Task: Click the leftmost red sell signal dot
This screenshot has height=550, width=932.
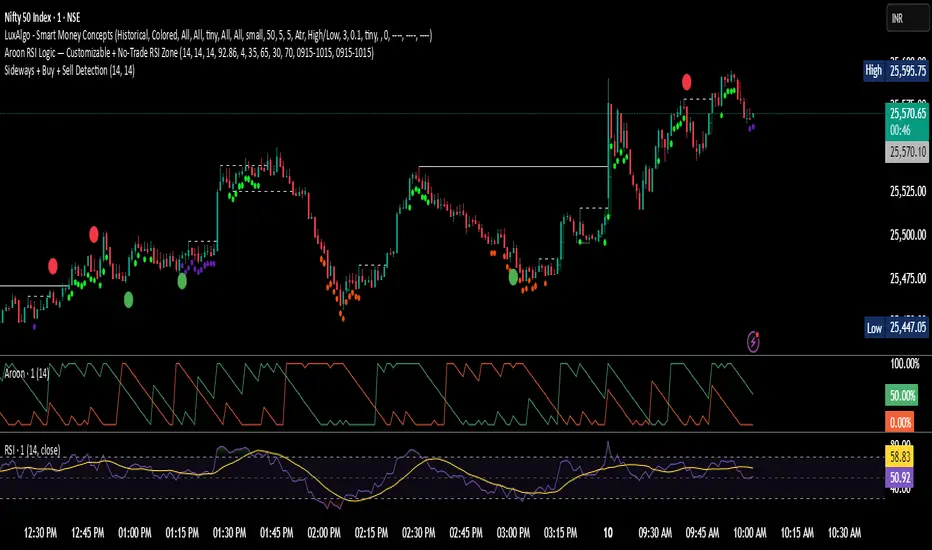Action: (52, 266)
